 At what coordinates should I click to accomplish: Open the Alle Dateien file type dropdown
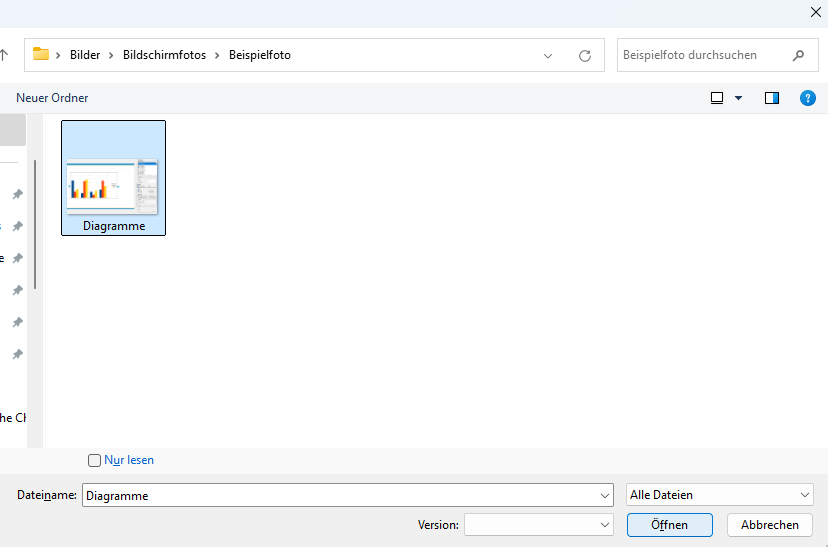pyautogui.click(x=720, y=495)
